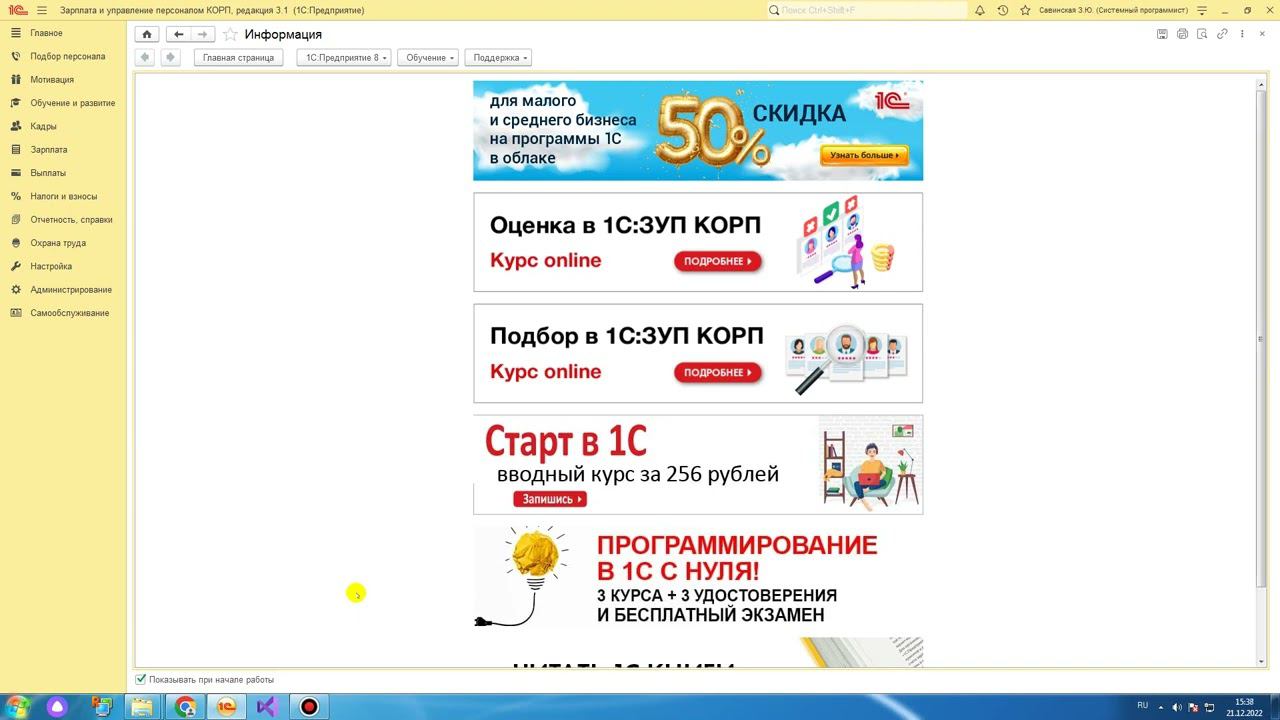Go forward with the right arrow button
The image size is (1280, 720).
click(x=202, y=34)
